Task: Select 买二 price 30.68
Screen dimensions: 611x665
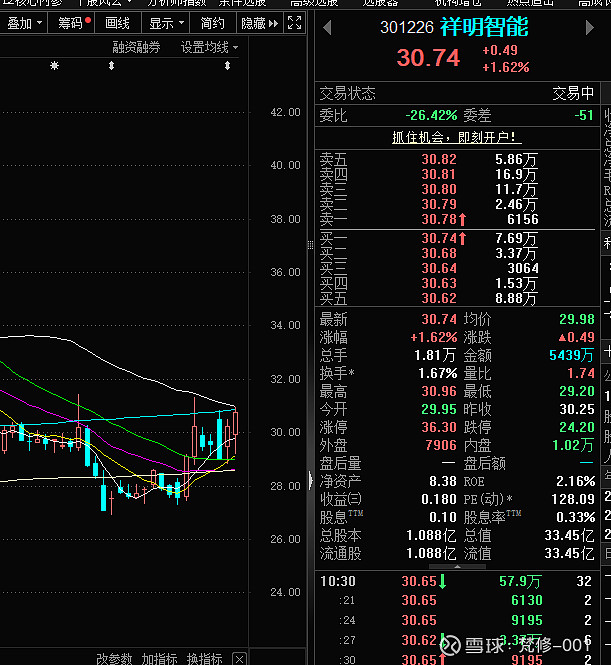Action: point(439,253)
